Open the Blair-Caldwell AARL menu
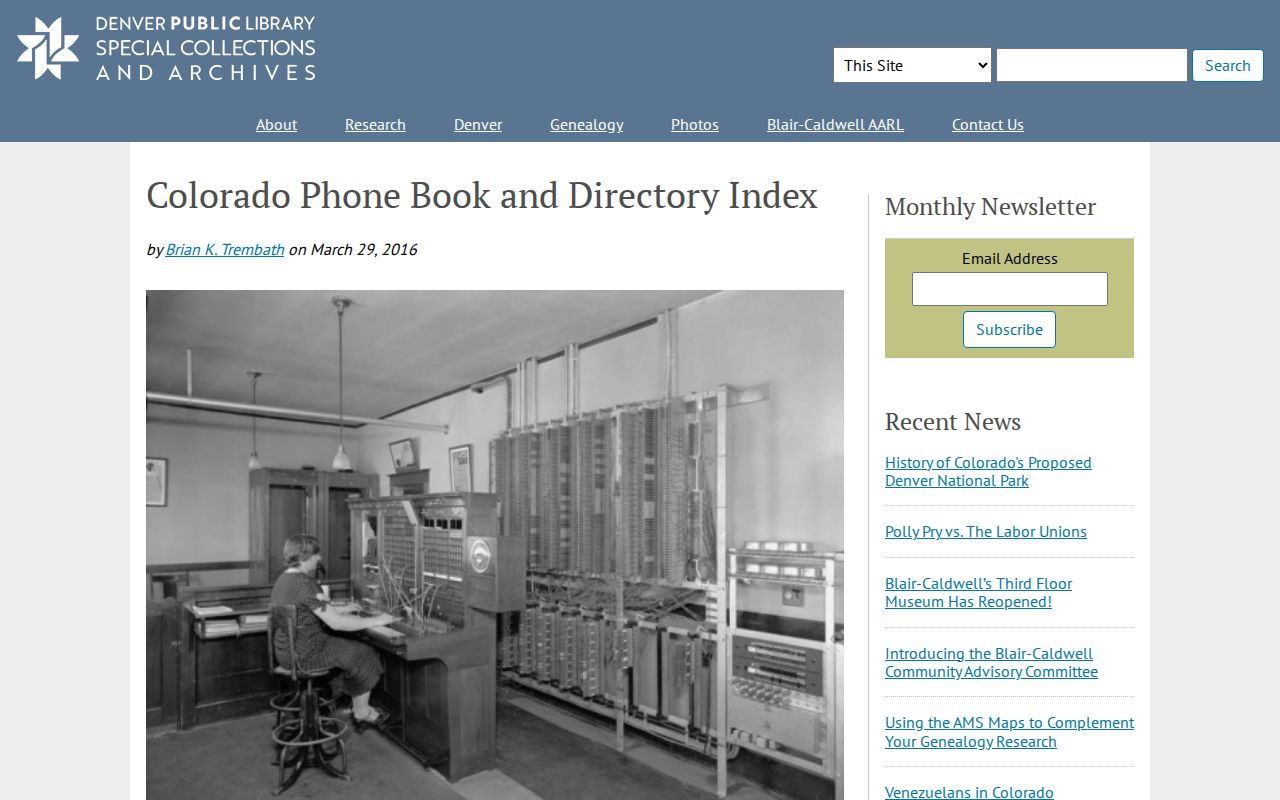The image size is (1280, 800). pyautogui.click(x=835, y=124)
